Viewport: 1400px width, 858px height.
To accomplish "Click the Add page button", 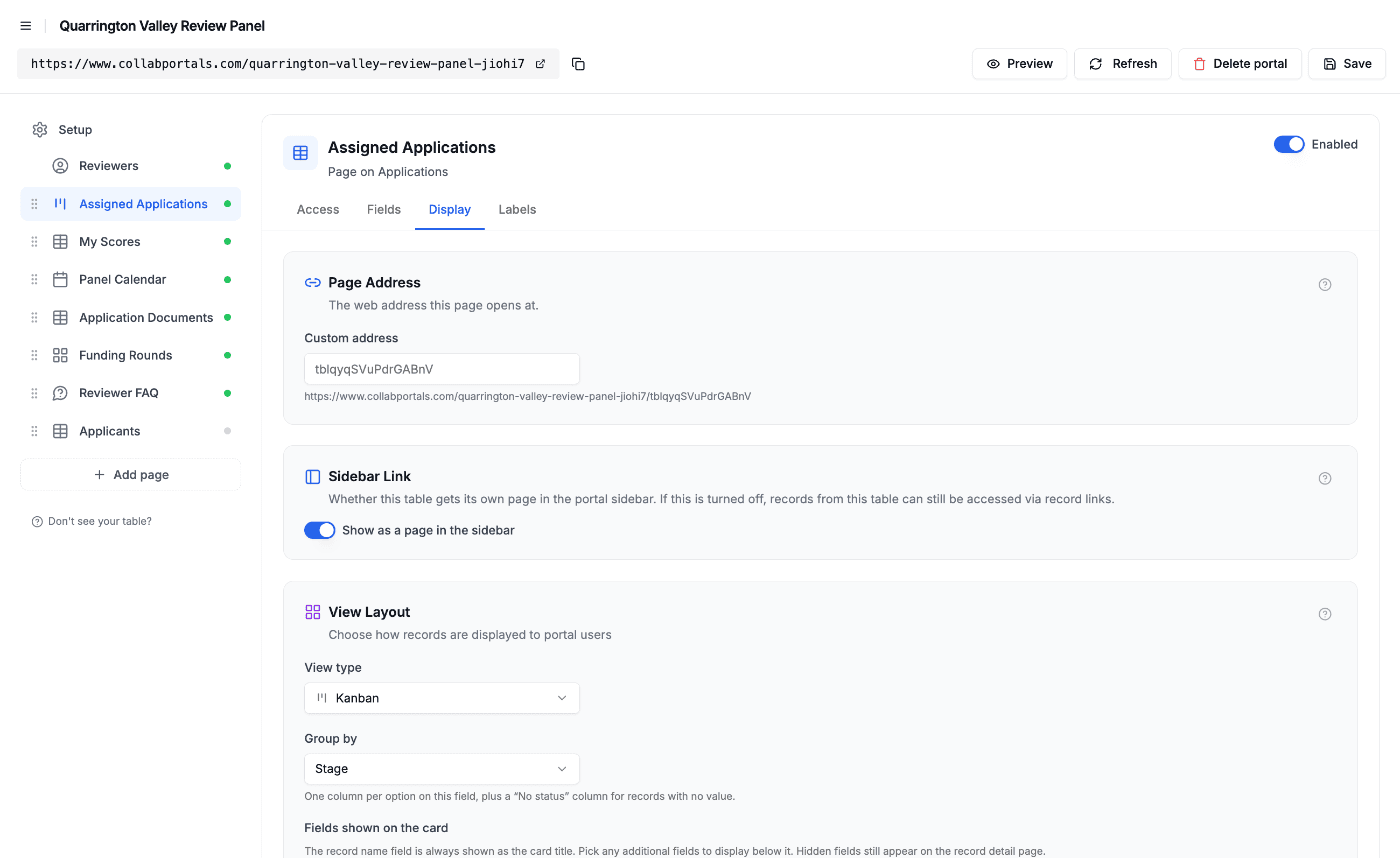I will point(131,475).
